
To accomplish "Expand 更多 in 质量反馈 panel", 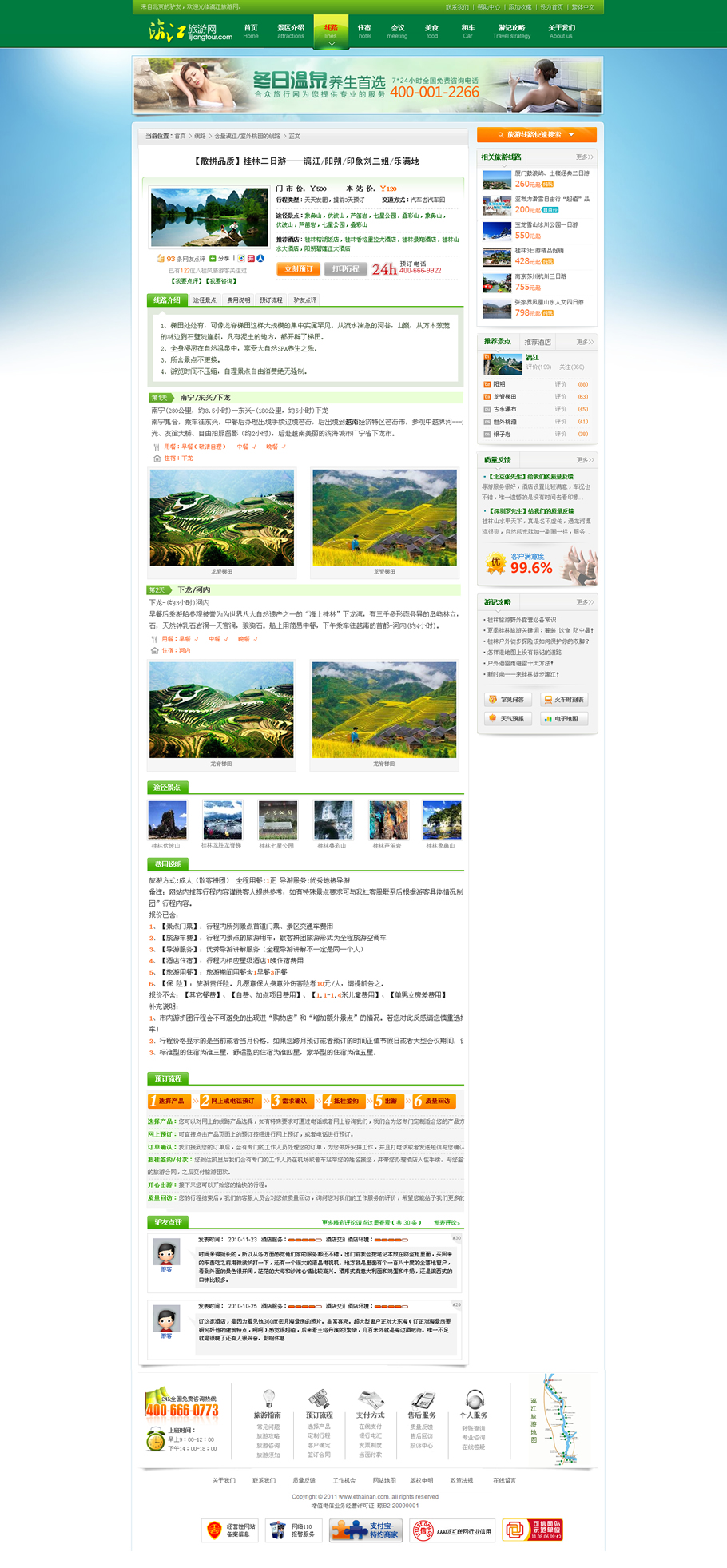I will (584, 460).
